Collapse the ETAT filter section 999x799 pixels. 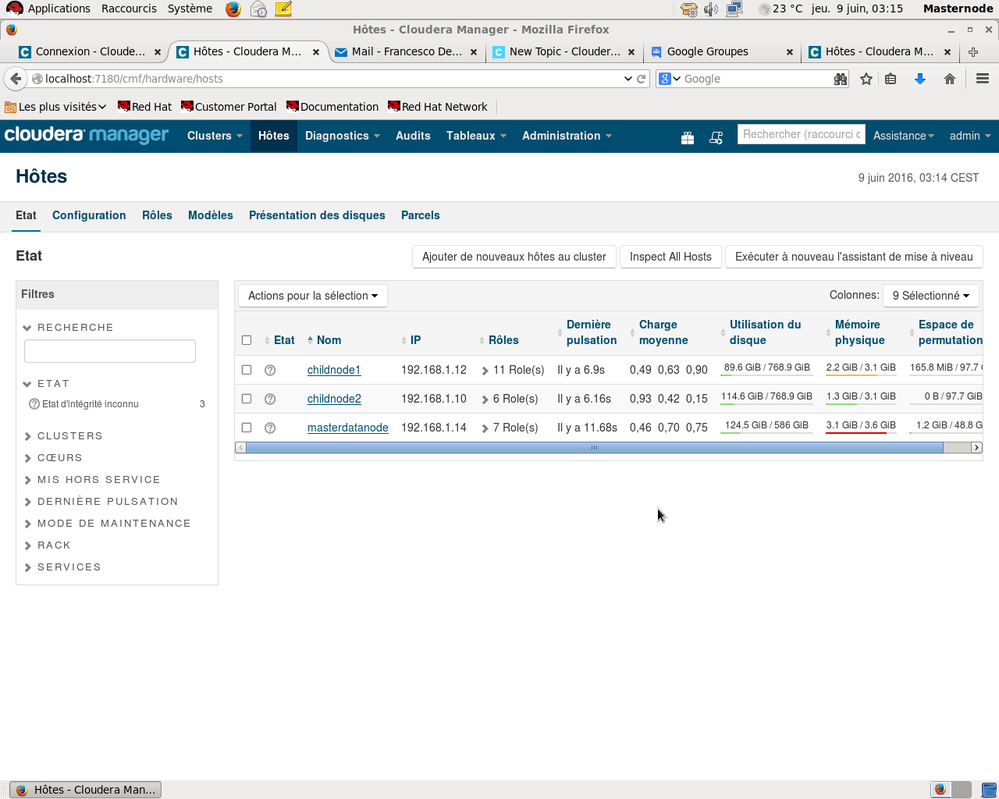click(47, 384)
